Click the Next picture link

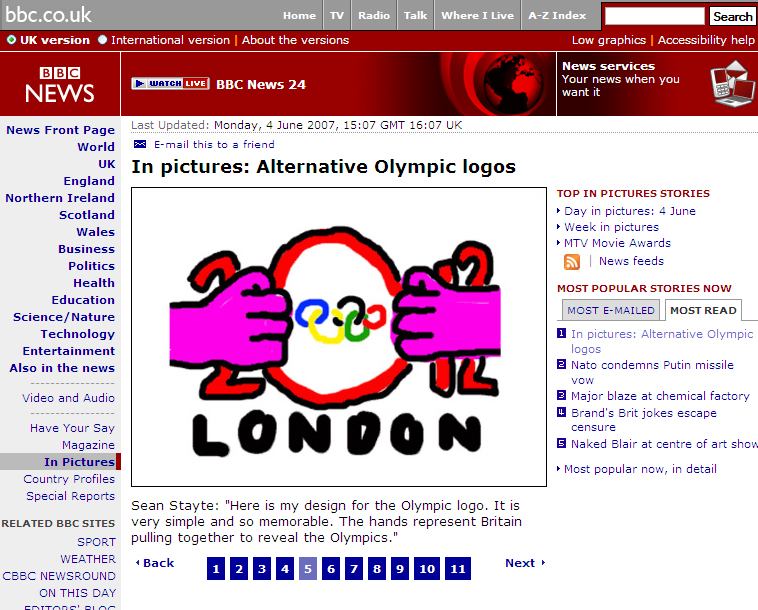(525, 563)
